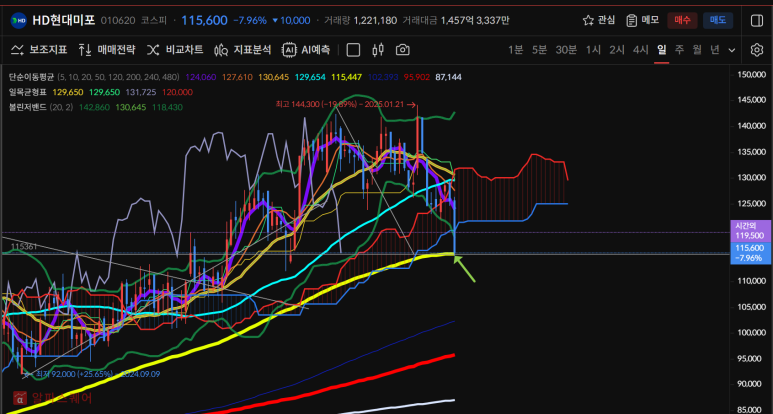Change chart type via candlestick icon
Viewport: 773px width, 414px height.
(378, 50)
